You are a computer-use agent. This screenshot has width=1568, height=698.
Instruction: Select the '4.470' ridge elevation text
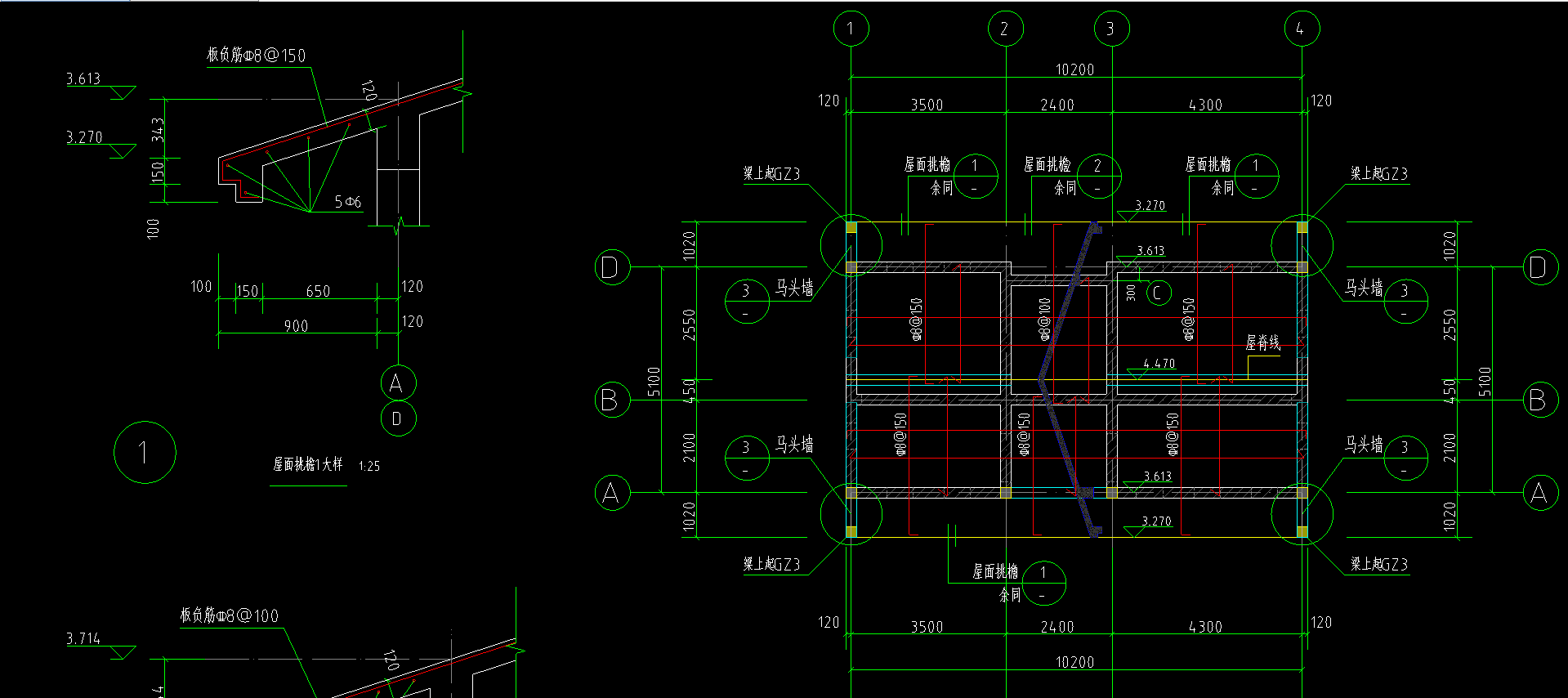pos(1159,364)
